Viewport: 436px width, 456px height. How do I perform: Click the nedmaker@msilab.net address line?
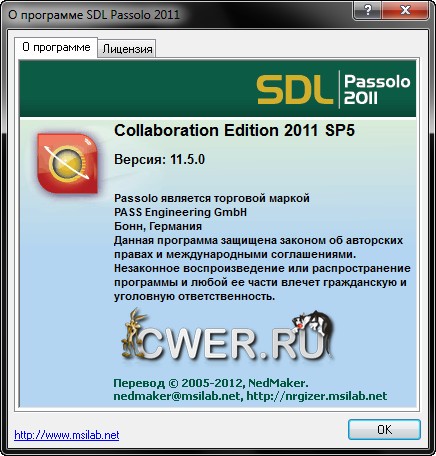tap(250, 396)
